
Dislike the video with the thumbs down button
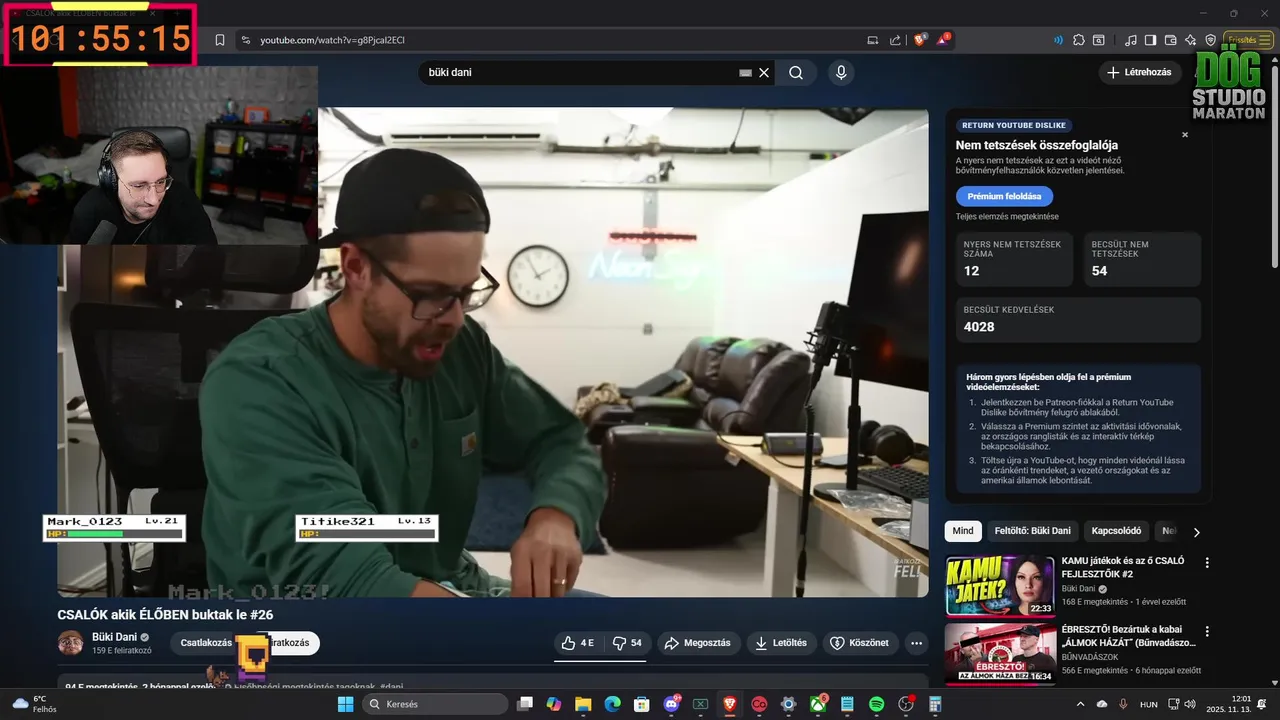626,643
